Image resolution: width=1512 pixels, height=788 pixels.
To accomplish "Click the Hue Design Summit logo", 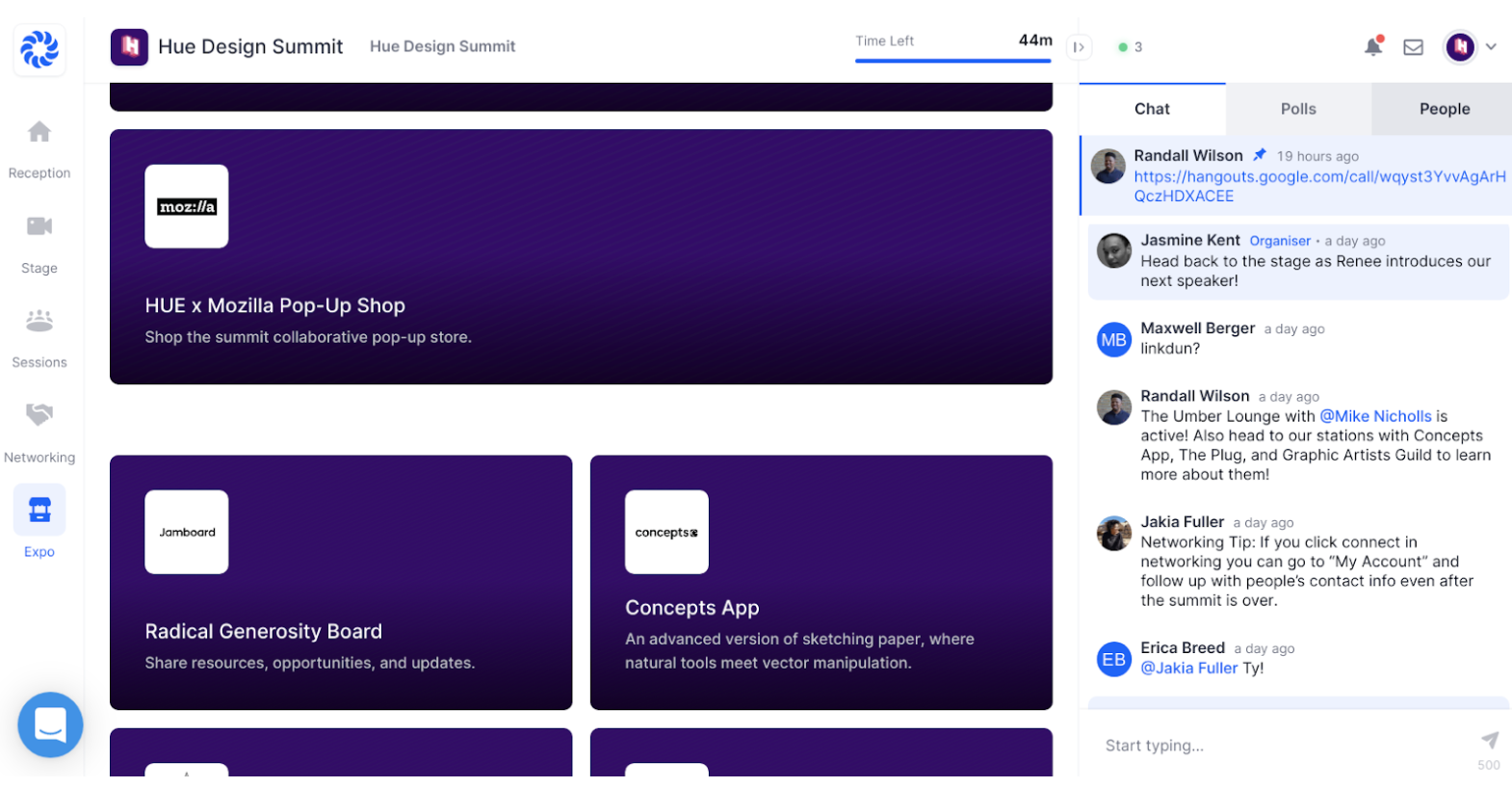I will click(x=129, y=46).
